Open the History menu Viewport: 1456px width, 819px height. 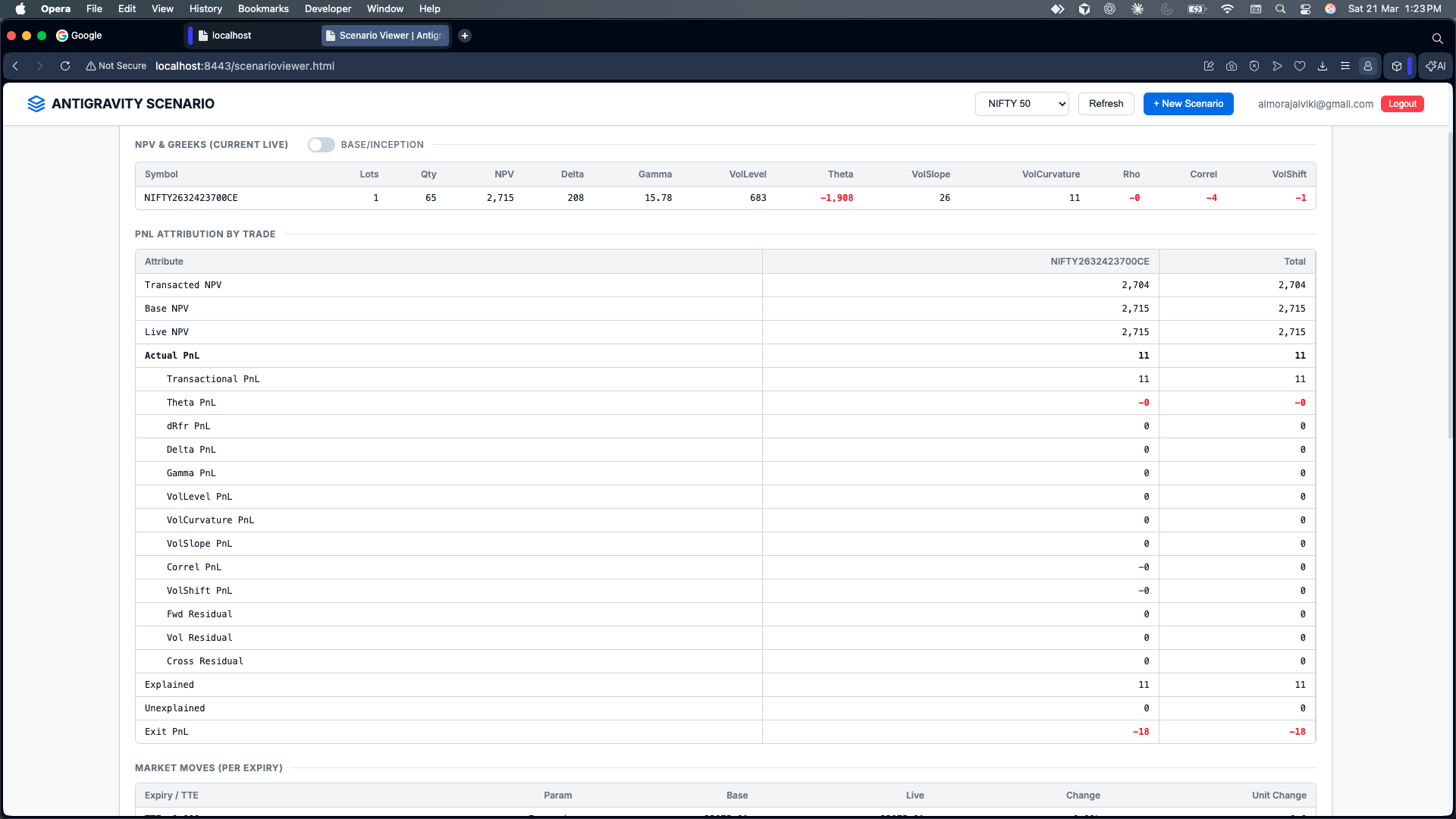[206, 9]
